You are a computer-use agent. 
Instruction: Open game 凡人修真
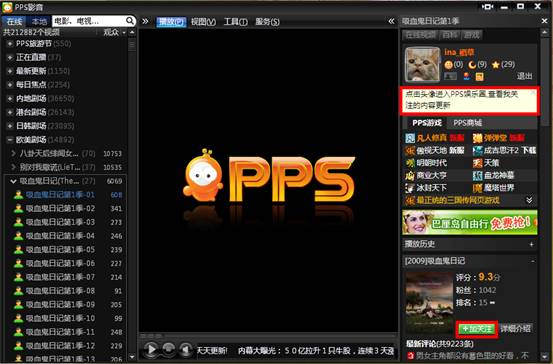[x=431, y=138]
